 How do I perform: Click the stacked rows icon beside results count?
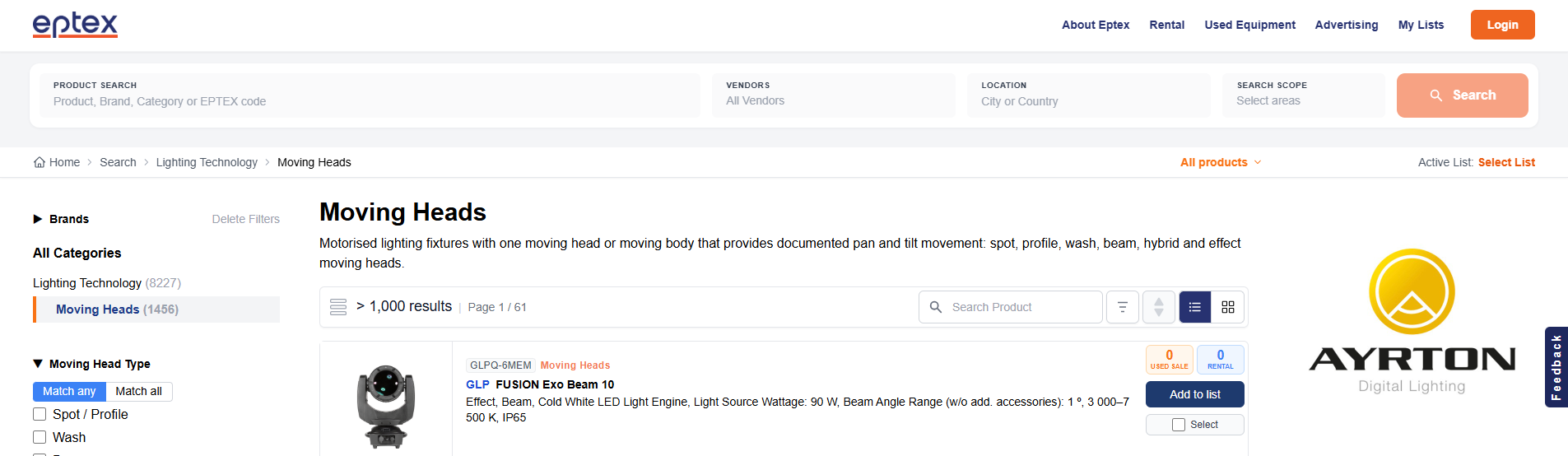coord(338,307)
